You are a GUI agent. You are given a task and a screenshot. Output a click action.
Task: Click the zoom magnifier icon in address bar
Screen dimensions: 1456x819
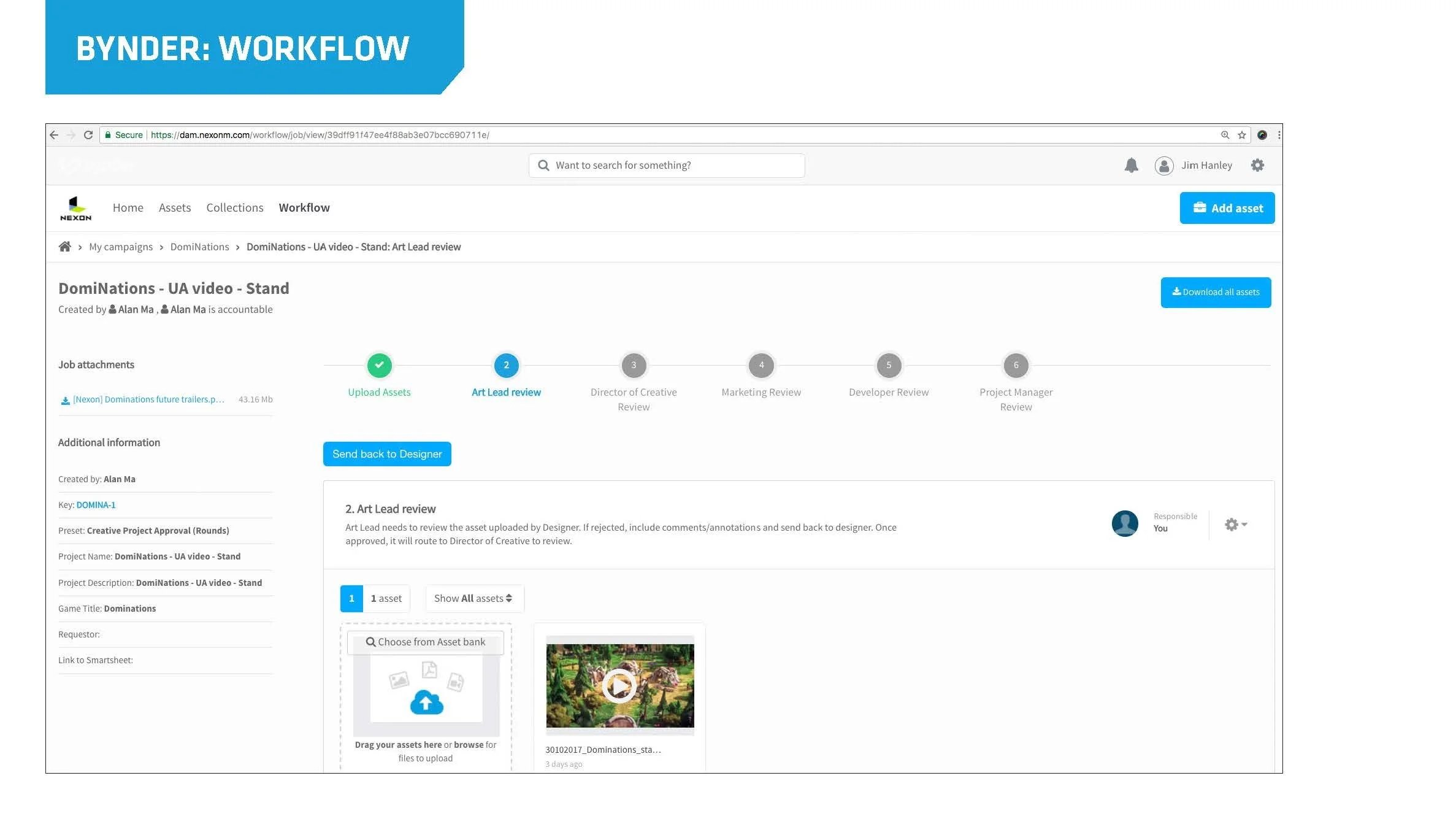(x=1225, y=135)
